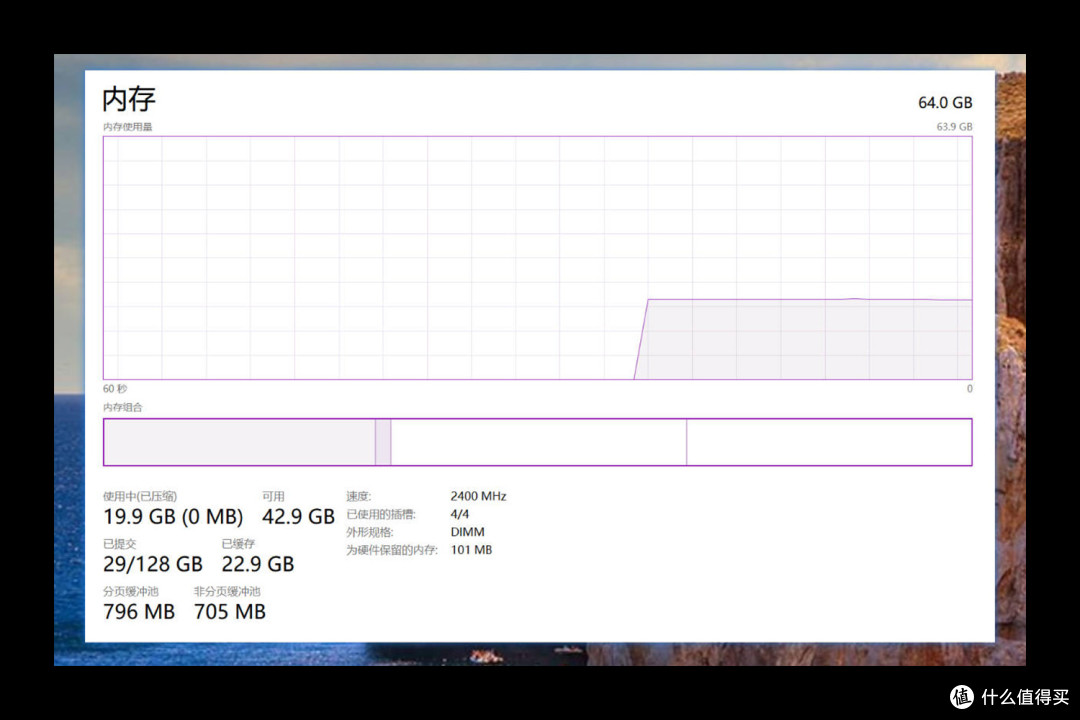Click the 为硬件保留的内存 label
1080x720 pixels.
(391, 550)
